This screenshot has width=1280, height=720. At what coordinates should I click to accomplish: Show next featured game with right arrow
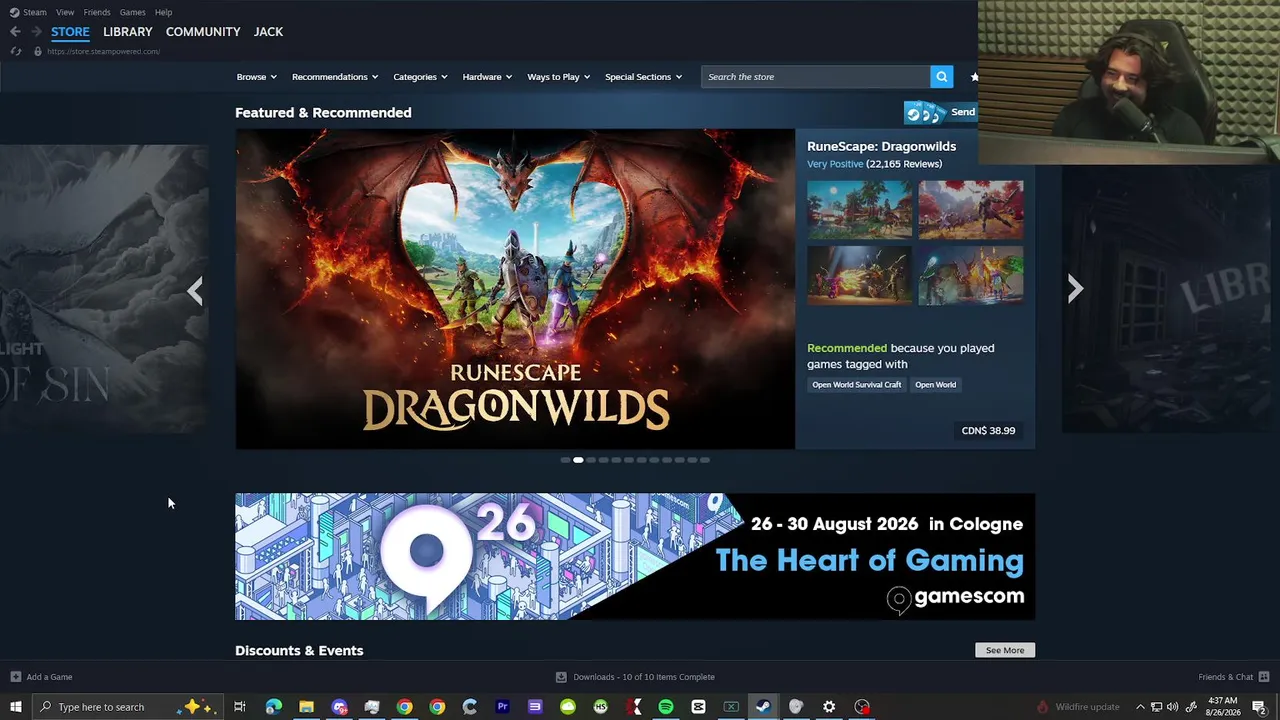1075,289
